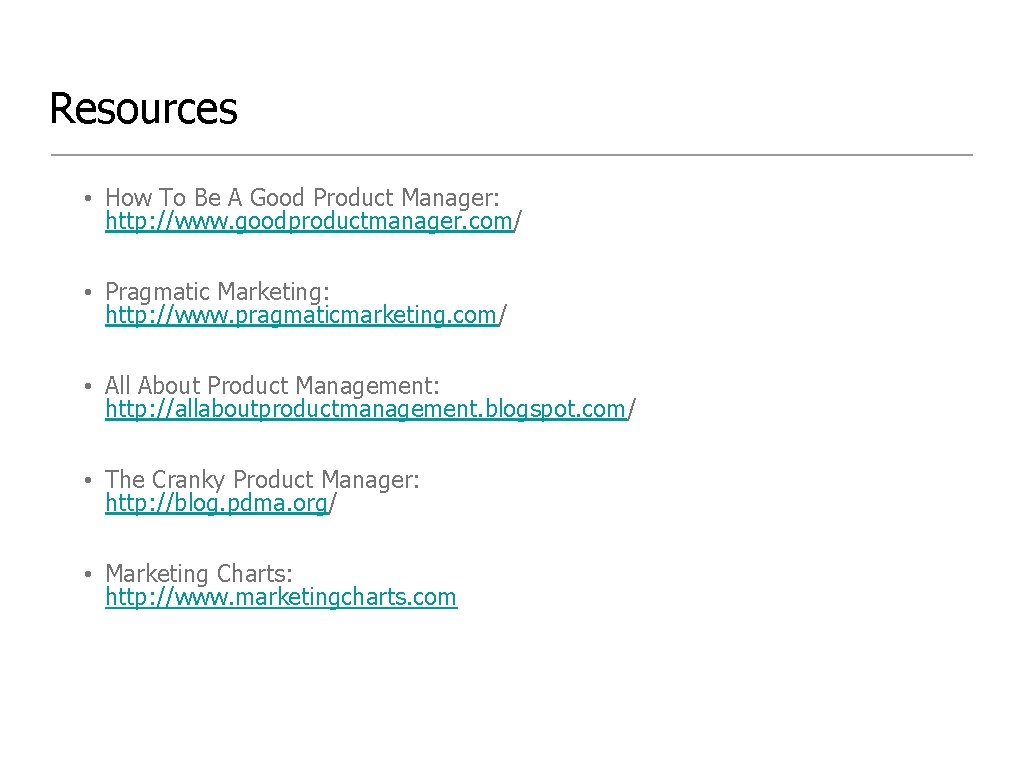Select the 'Pragmatic Marketing:' label text

pos(217,291)
